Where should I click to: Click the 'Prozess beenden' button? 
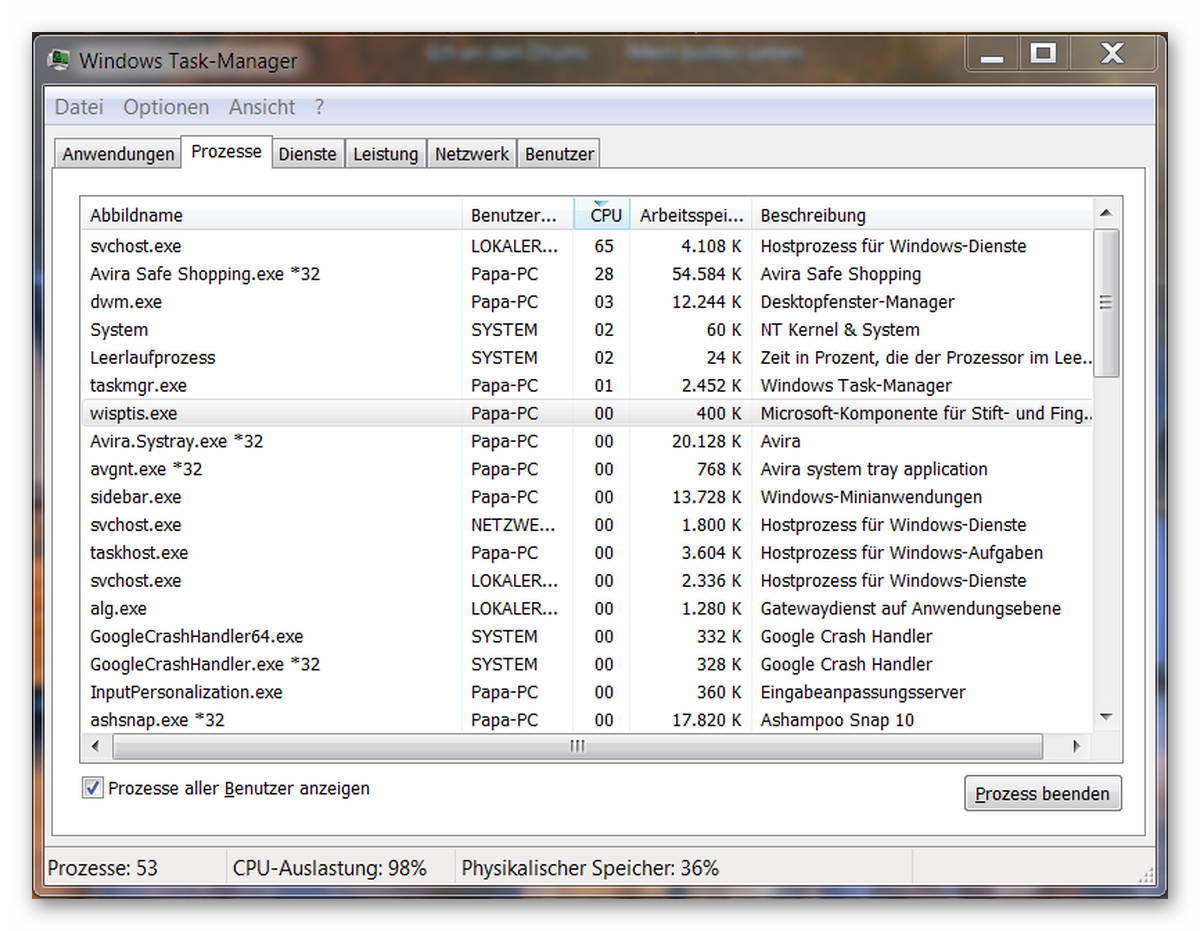click(x=1043, y=793)
